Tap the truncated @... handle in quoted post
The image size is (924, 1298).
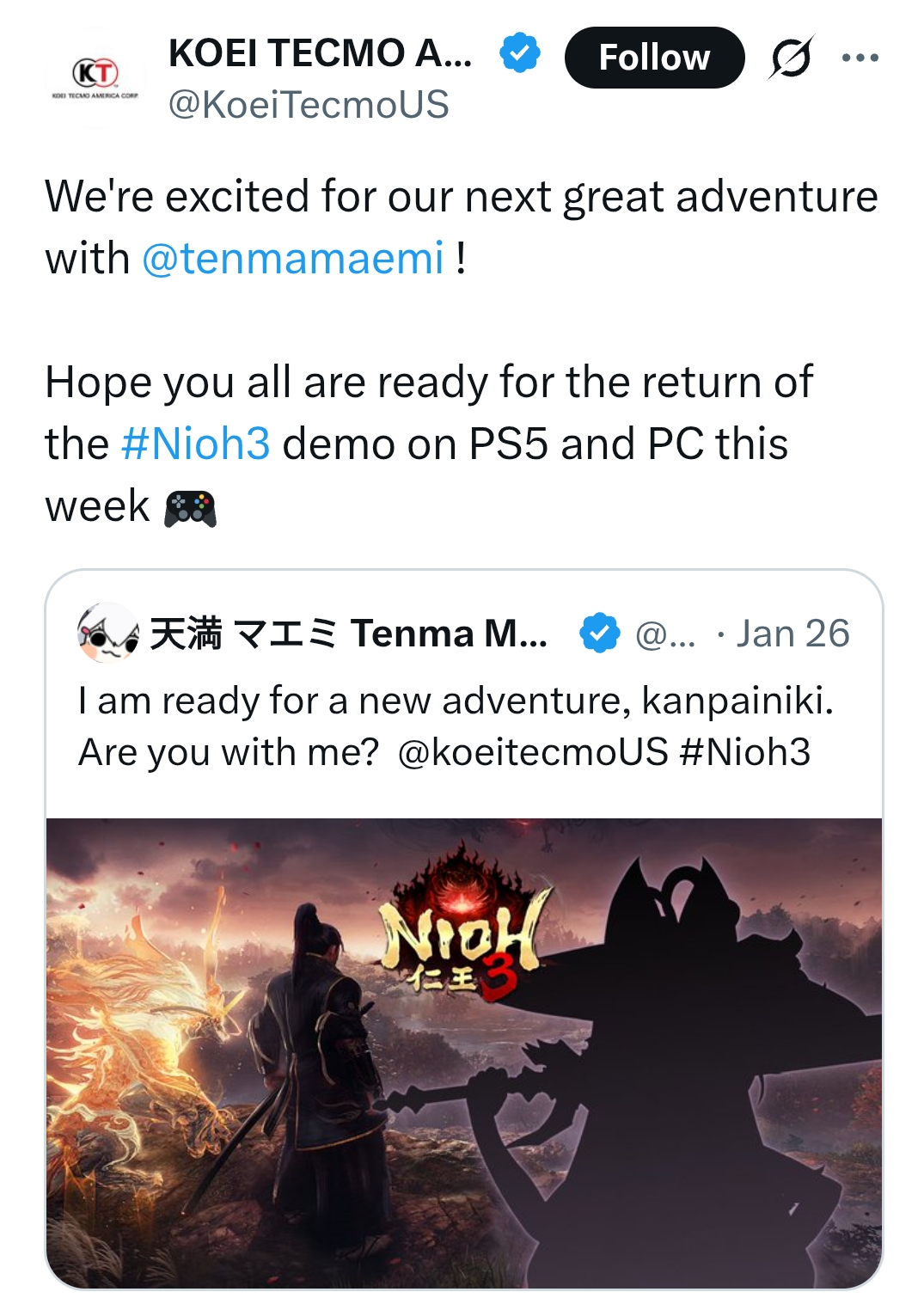tap(665, 634)
